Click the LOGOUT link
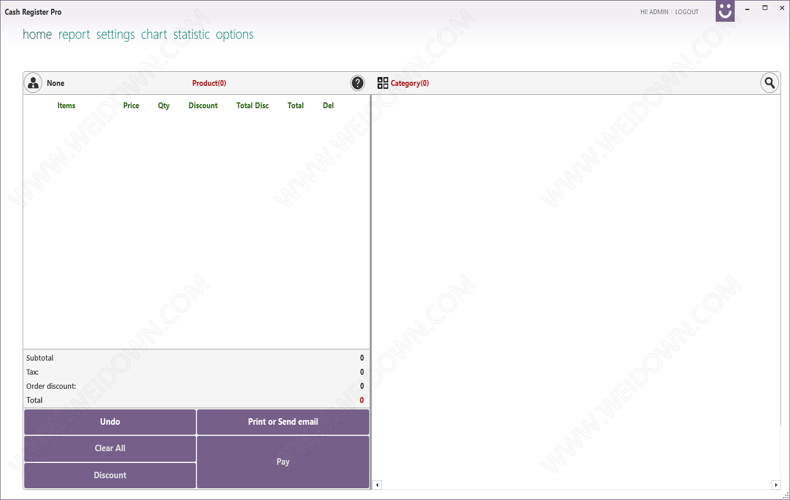Viewport: 790px width, 500px height. 687,12
